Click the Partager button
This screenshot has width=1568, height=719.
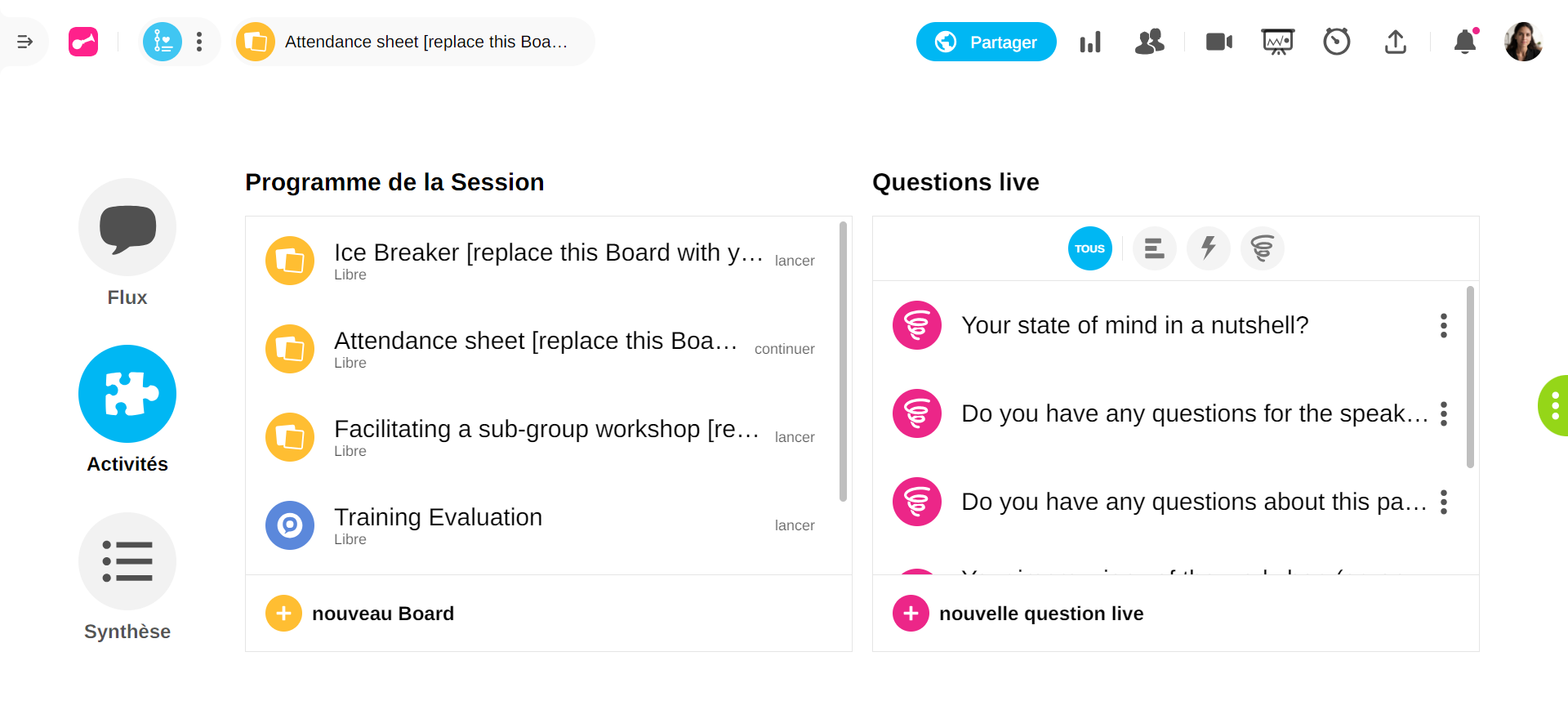click(986, 42)
